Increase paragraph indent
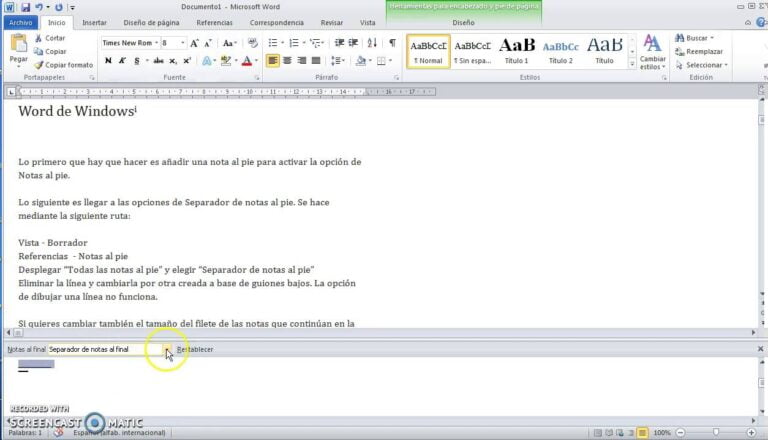The image size is (768, 440). pos(353,43)
